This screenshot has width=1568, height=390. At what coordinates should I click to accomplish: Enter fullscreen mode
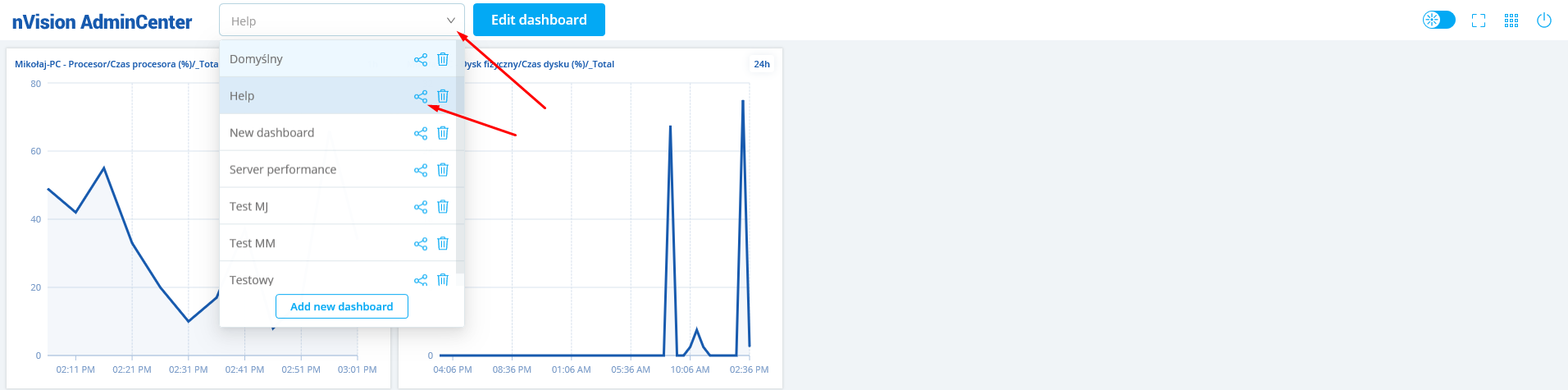coord(1479,21)
